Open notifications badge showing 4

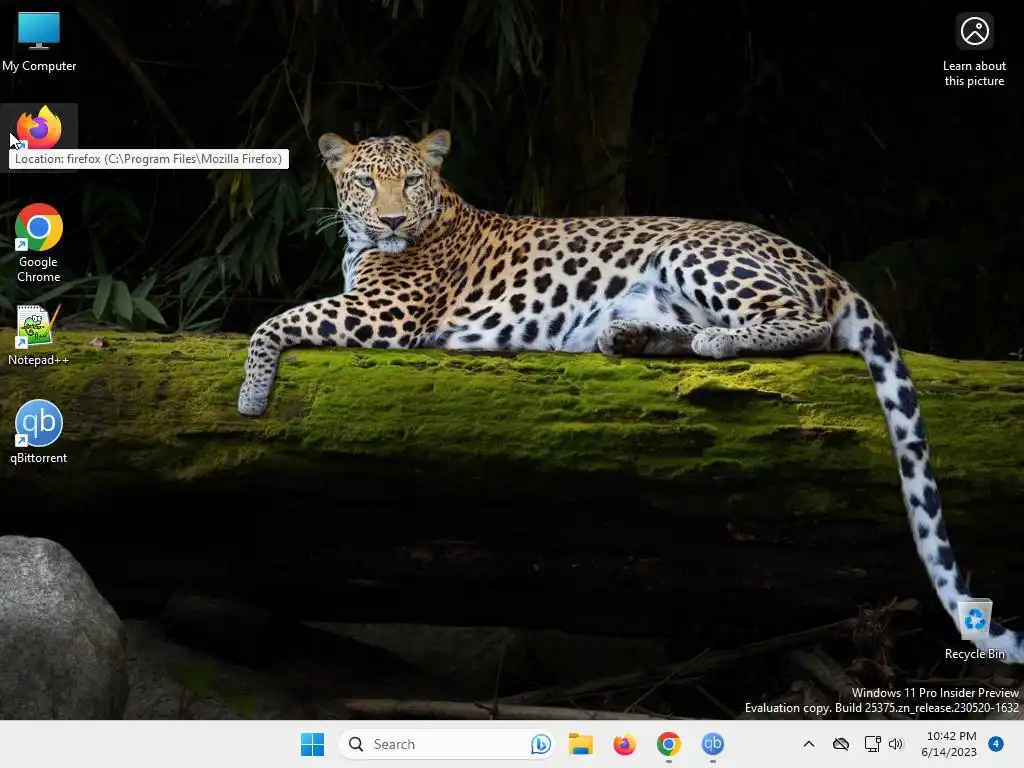click(996, 744)
